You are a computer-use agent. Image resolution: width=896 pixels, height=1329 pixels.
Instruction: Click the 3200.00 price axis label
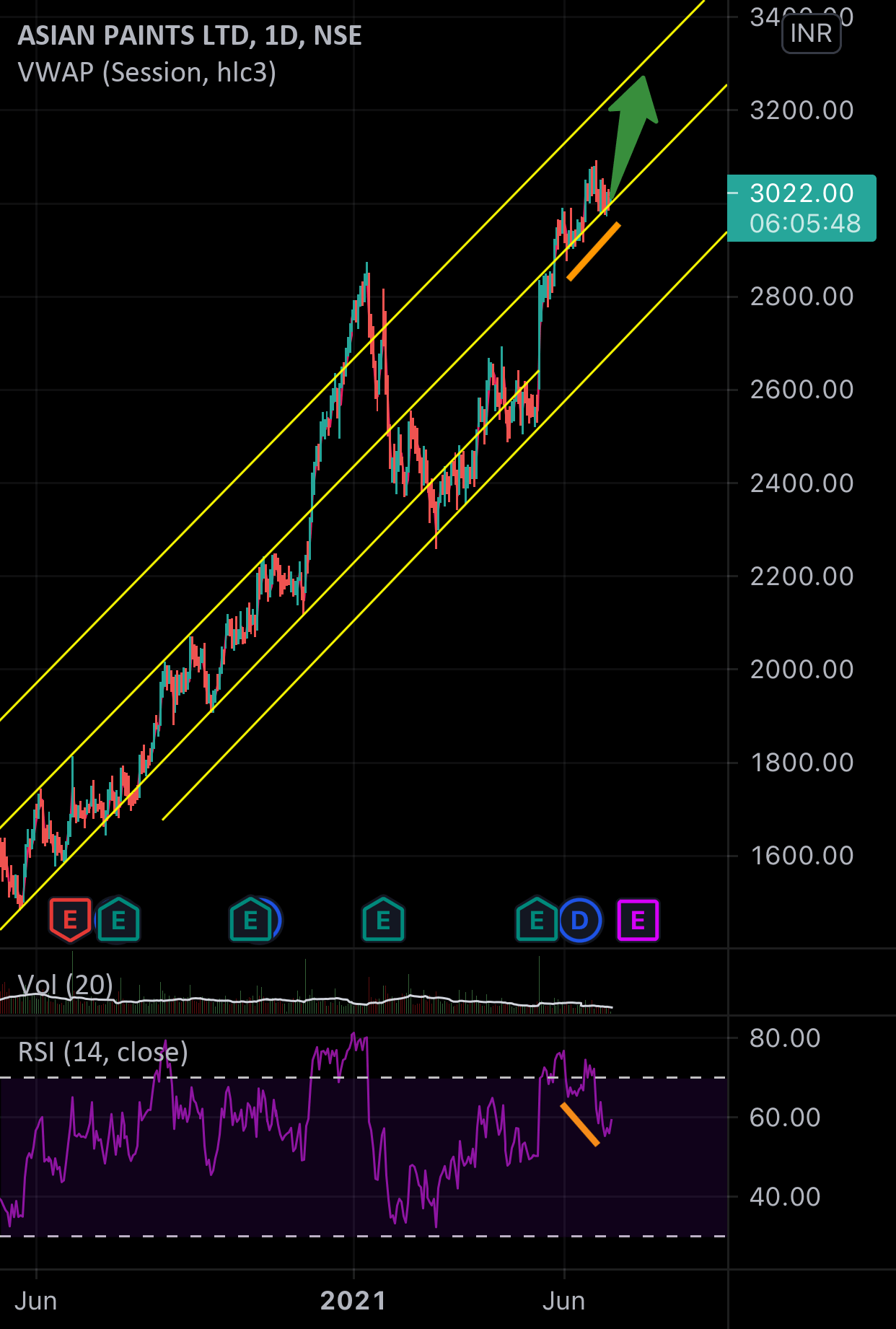tap(801, 110)
